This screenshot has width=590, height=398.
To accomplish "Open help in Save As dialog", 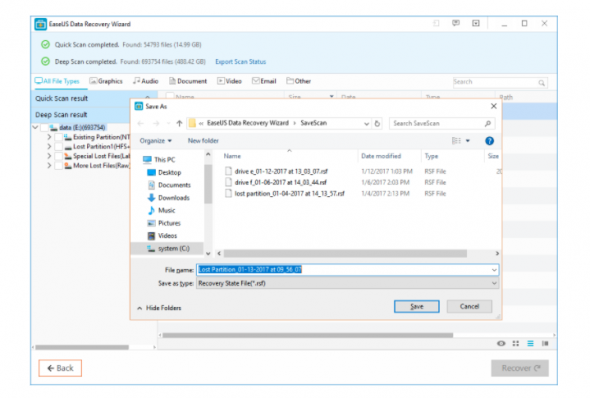I will [x=489, y=141].
